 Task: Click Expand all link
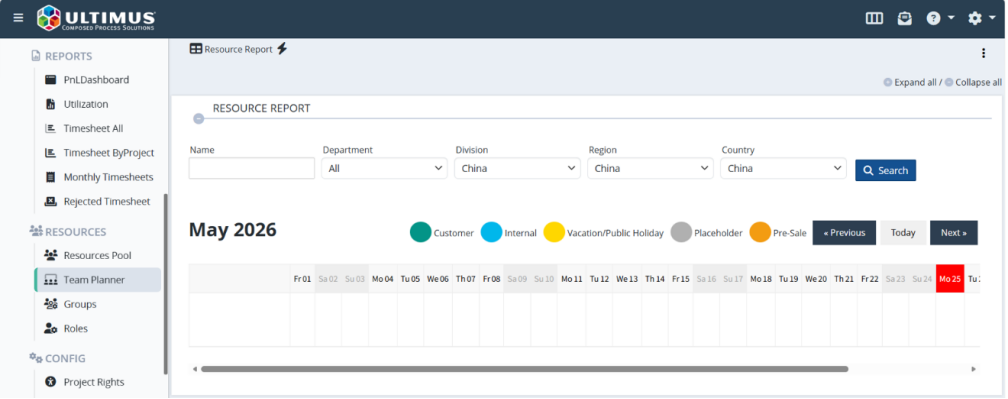[x=915, y=82]
